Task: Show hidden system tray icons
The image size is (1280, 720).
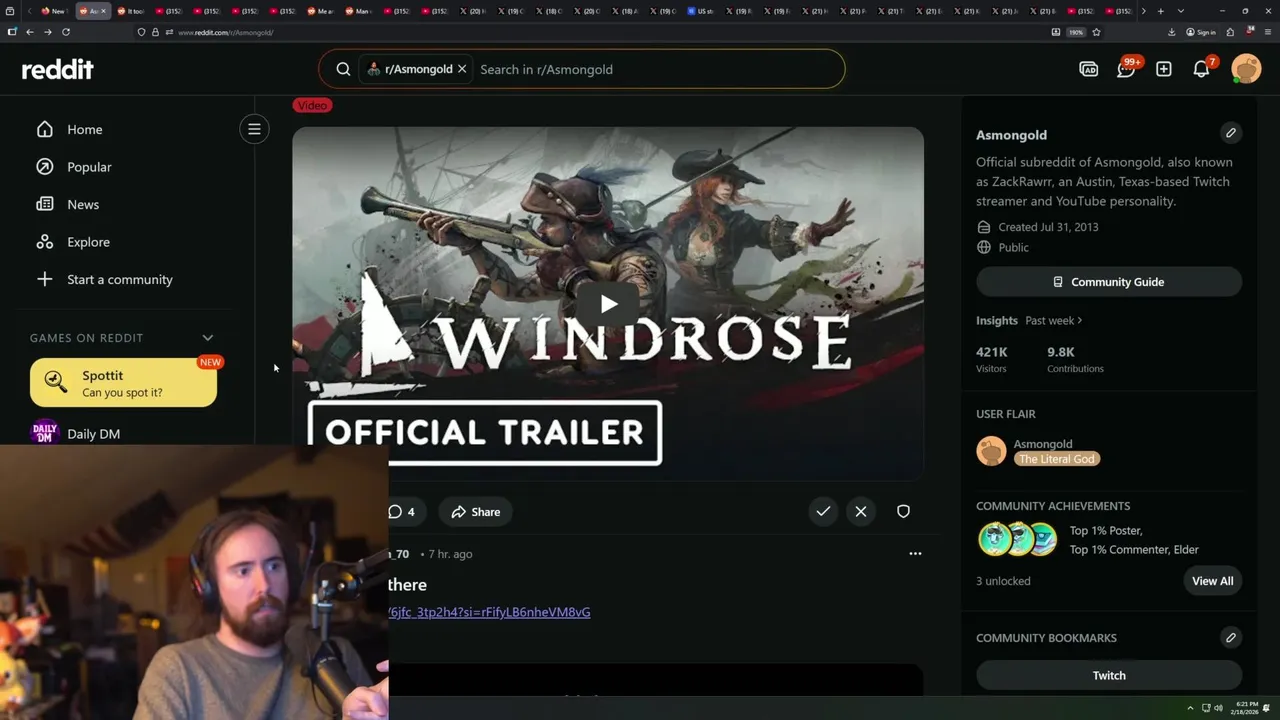Action: (x=1190, y=708)
